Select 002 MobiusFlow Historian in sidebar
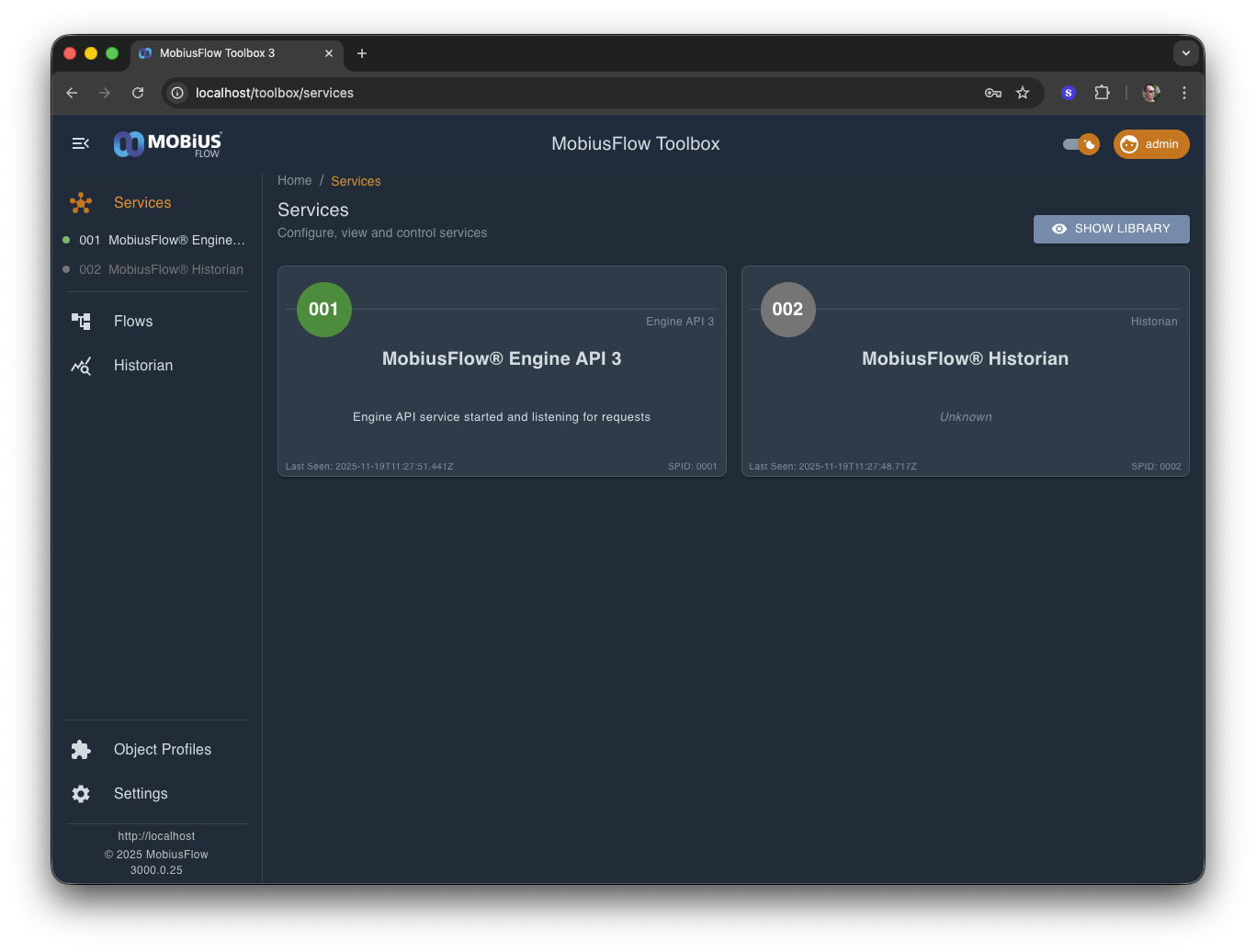Screen dimensions: 1256x952 [161, 269]
